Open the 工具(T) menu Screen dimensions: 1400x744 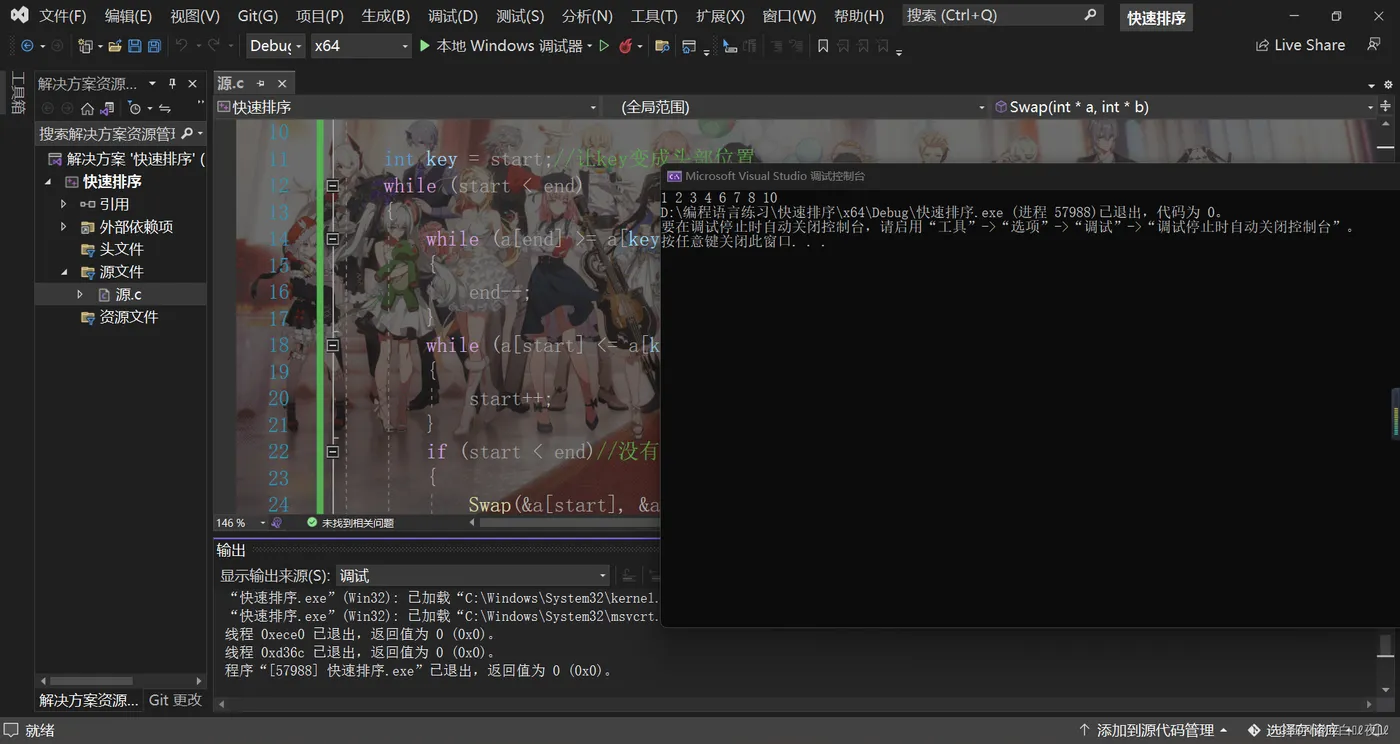[654, 16]
